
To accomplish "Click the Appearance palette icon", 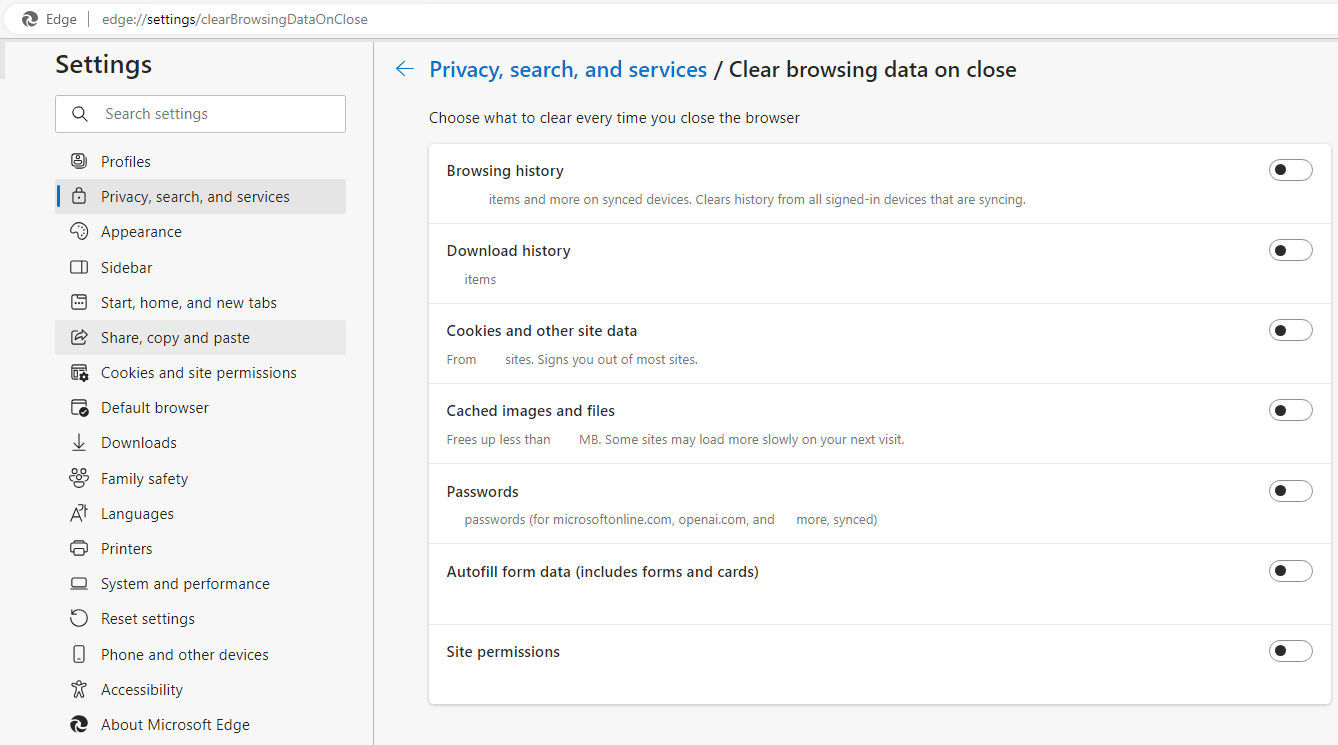I will tap(79, 232).
